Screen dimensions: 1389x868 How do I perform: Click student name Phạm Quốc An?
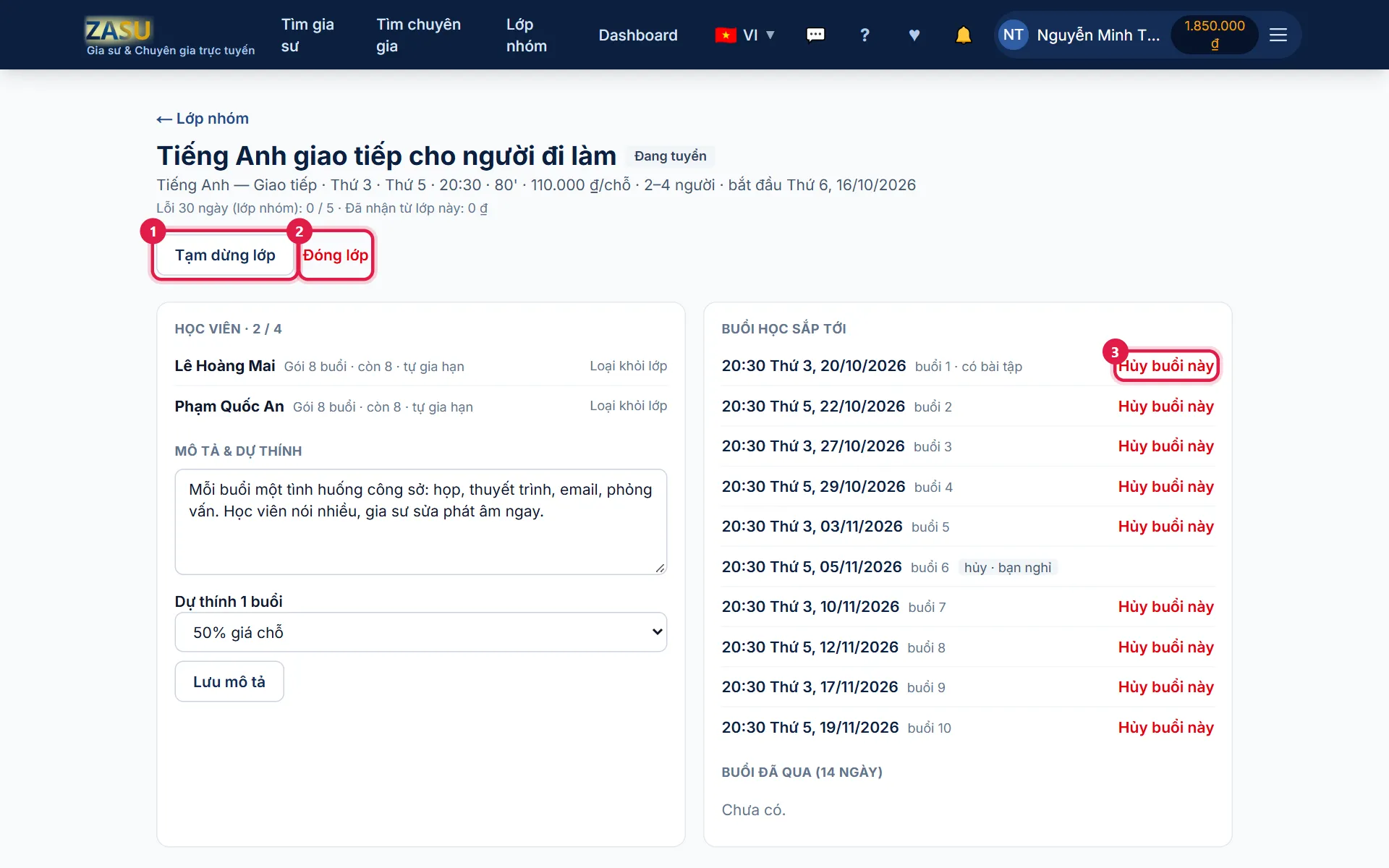tap(229, 407)
